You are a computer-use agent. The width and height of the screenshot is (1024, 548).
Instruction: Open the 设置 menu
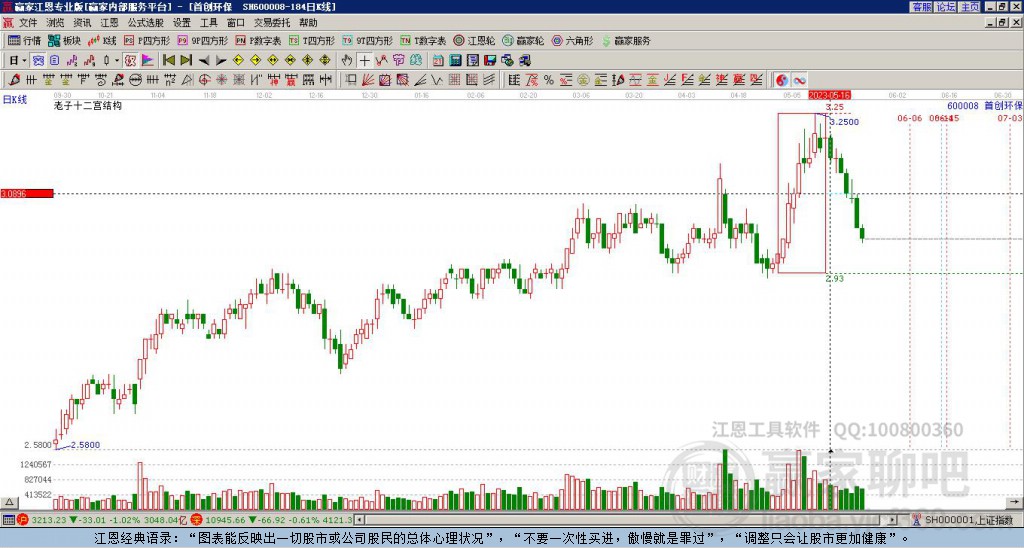(182, 23)
